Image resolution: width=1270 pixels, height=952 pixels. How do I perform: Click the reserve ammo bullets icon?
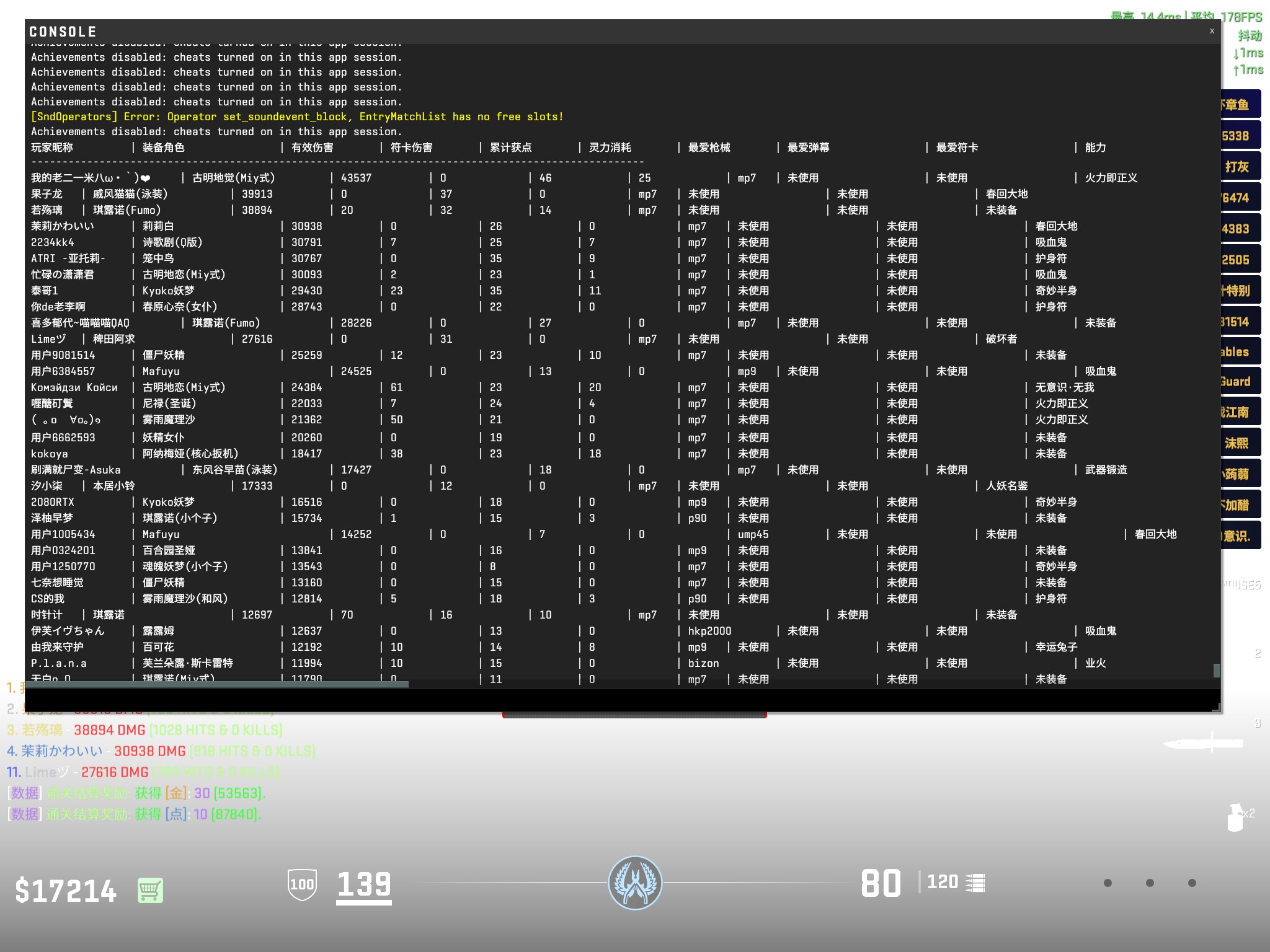(x=975, y=883)
